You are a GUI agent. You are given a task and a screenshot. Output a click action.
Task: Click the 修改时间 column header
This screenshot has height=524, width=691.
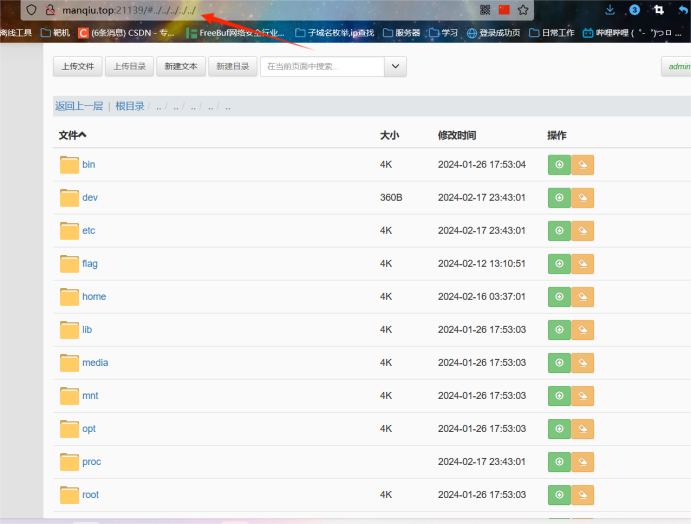(457, 135)
